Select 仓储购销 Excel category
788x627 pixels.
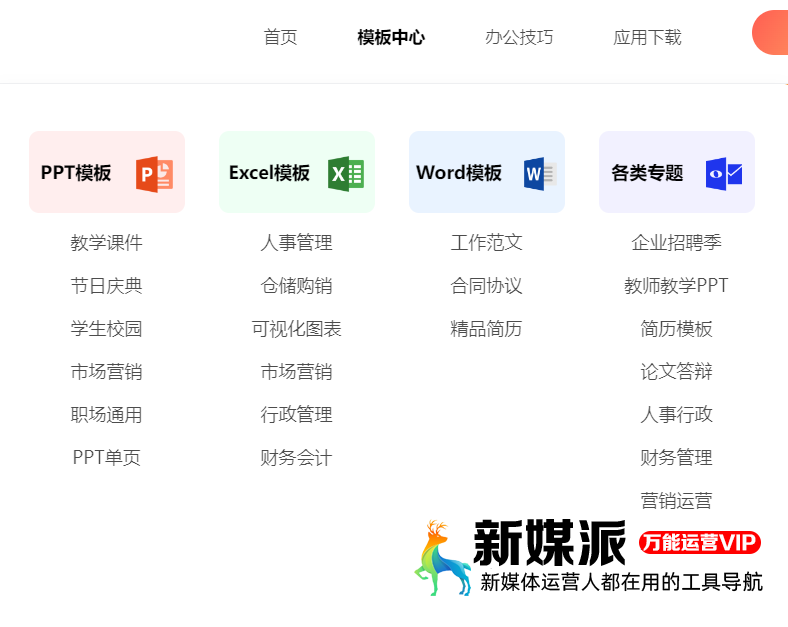[x=297, y=286]
